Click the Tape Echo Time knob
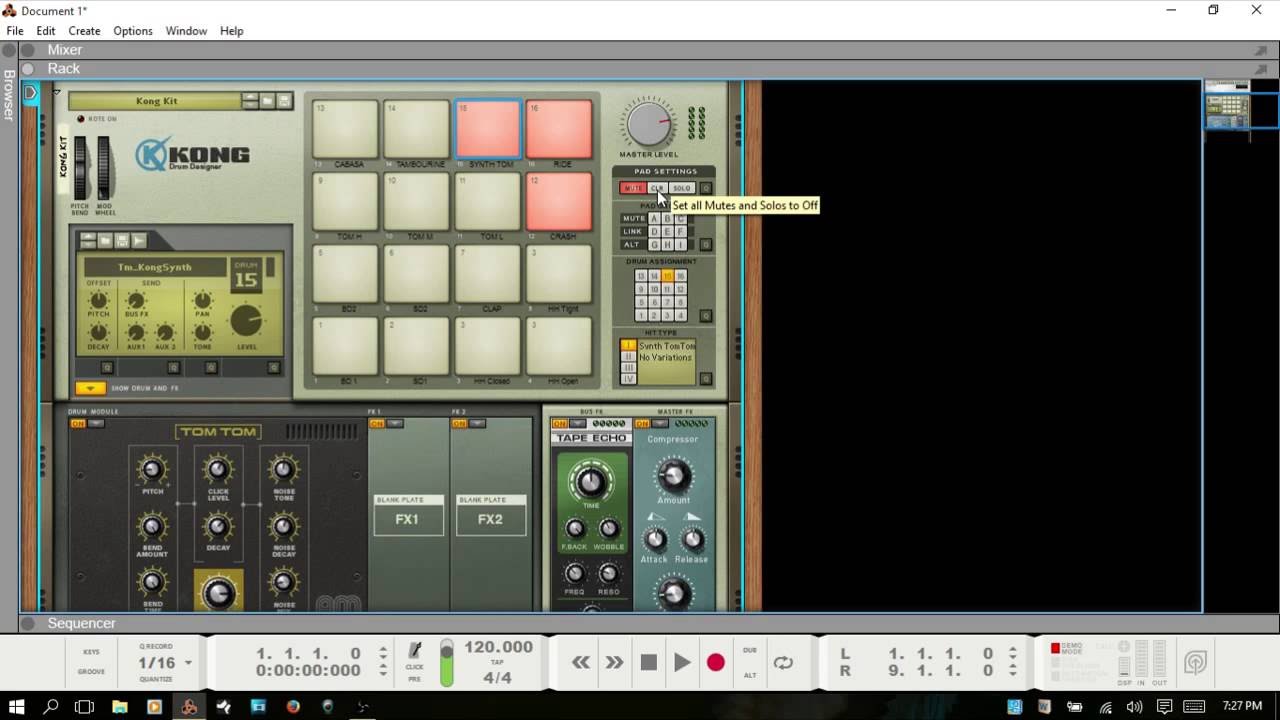 point(590,481)
